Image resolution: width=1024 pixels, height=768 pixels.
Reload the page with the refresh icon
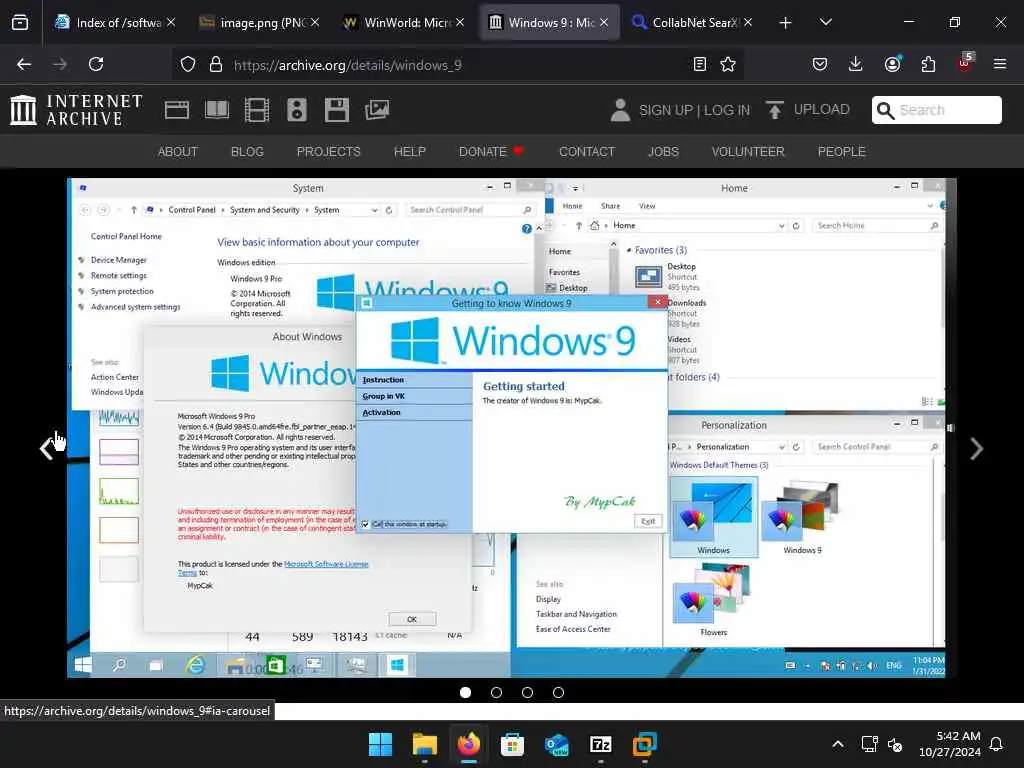pyautogui.click(x=96, y=64)
